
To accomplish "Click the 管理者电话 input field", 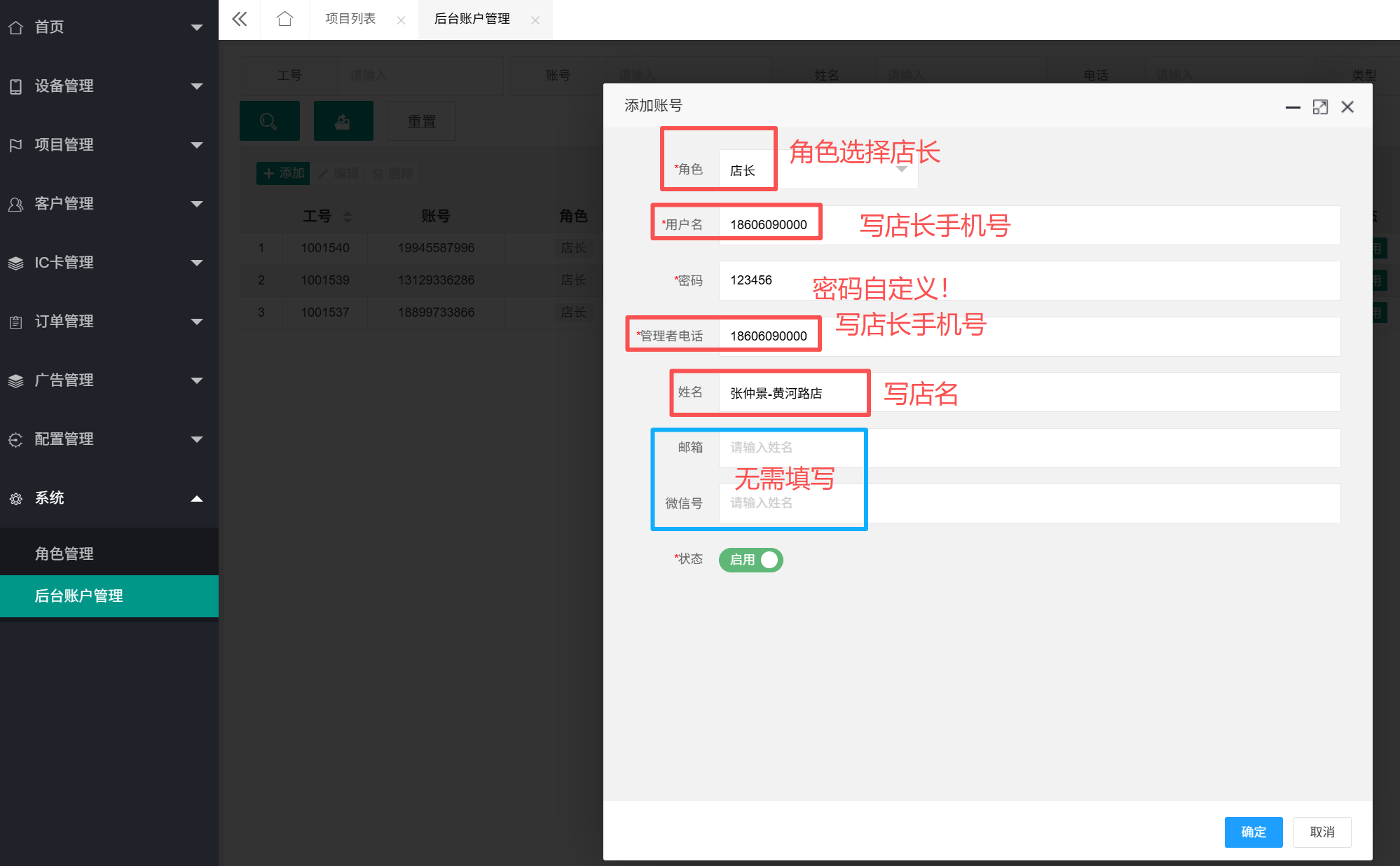I will click(1029, 336).
